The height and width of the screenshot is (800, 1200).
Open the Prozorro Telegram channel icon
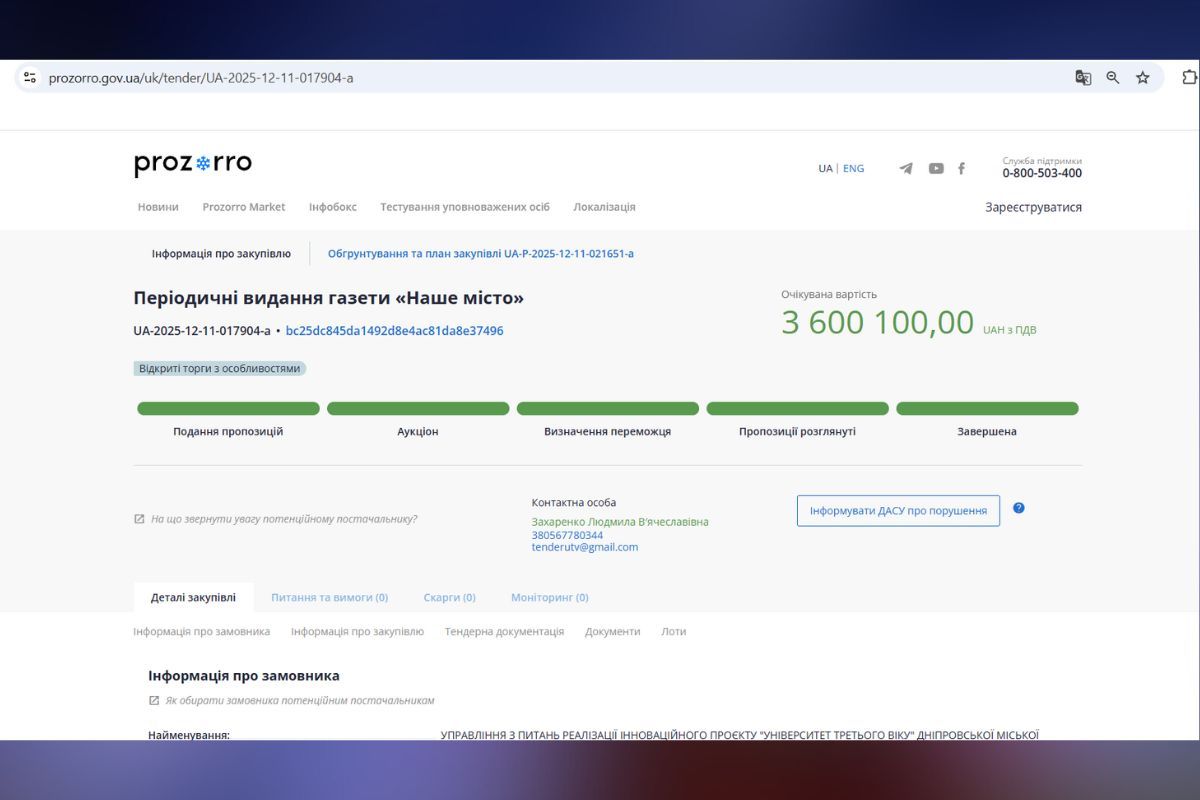(x=906, y=168)
